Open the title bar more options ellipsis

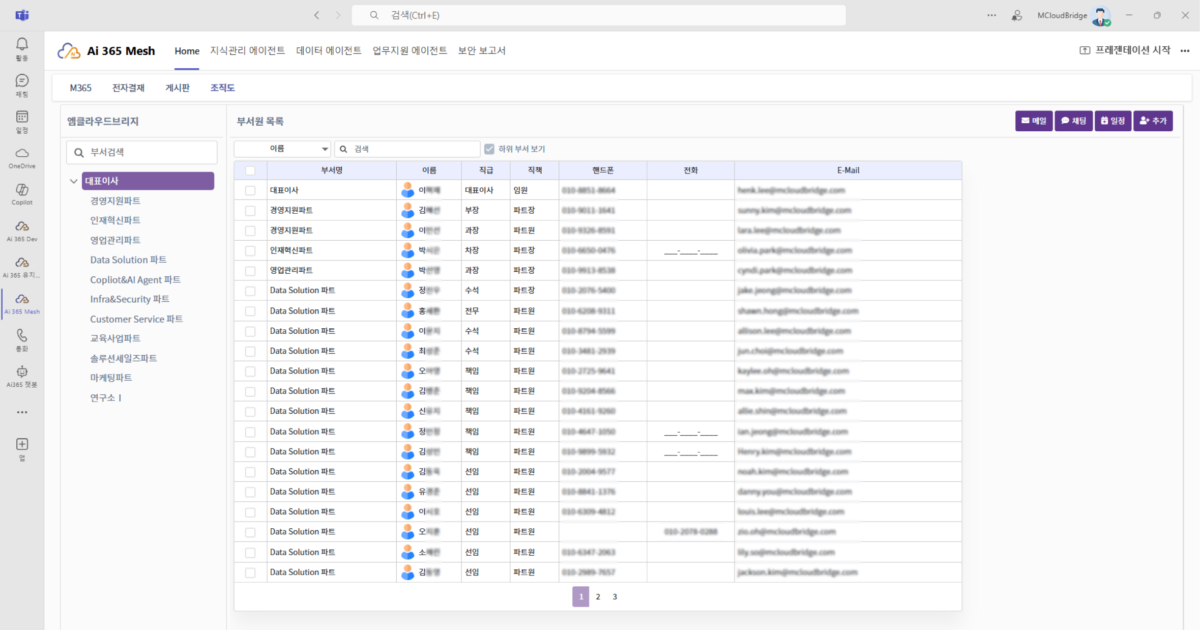tap(992, 15)
